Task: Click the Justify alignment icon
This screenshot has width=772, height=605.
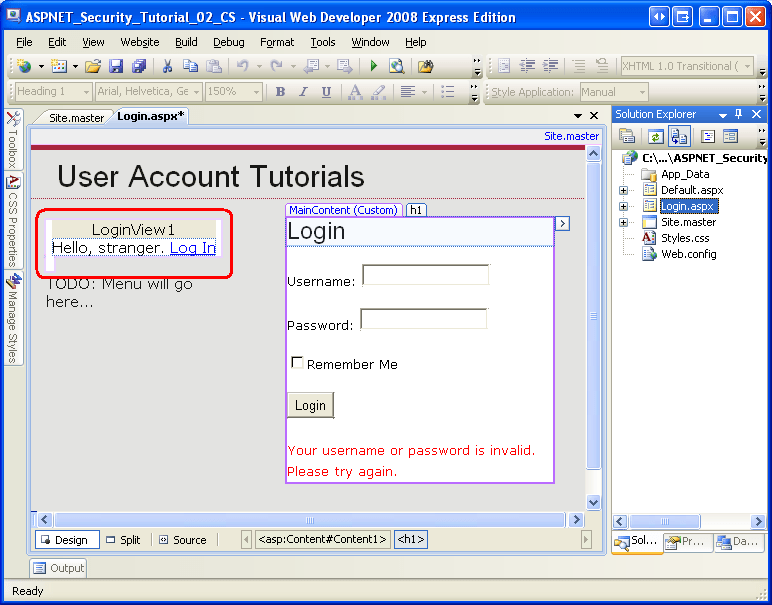Action: [407, 92]
